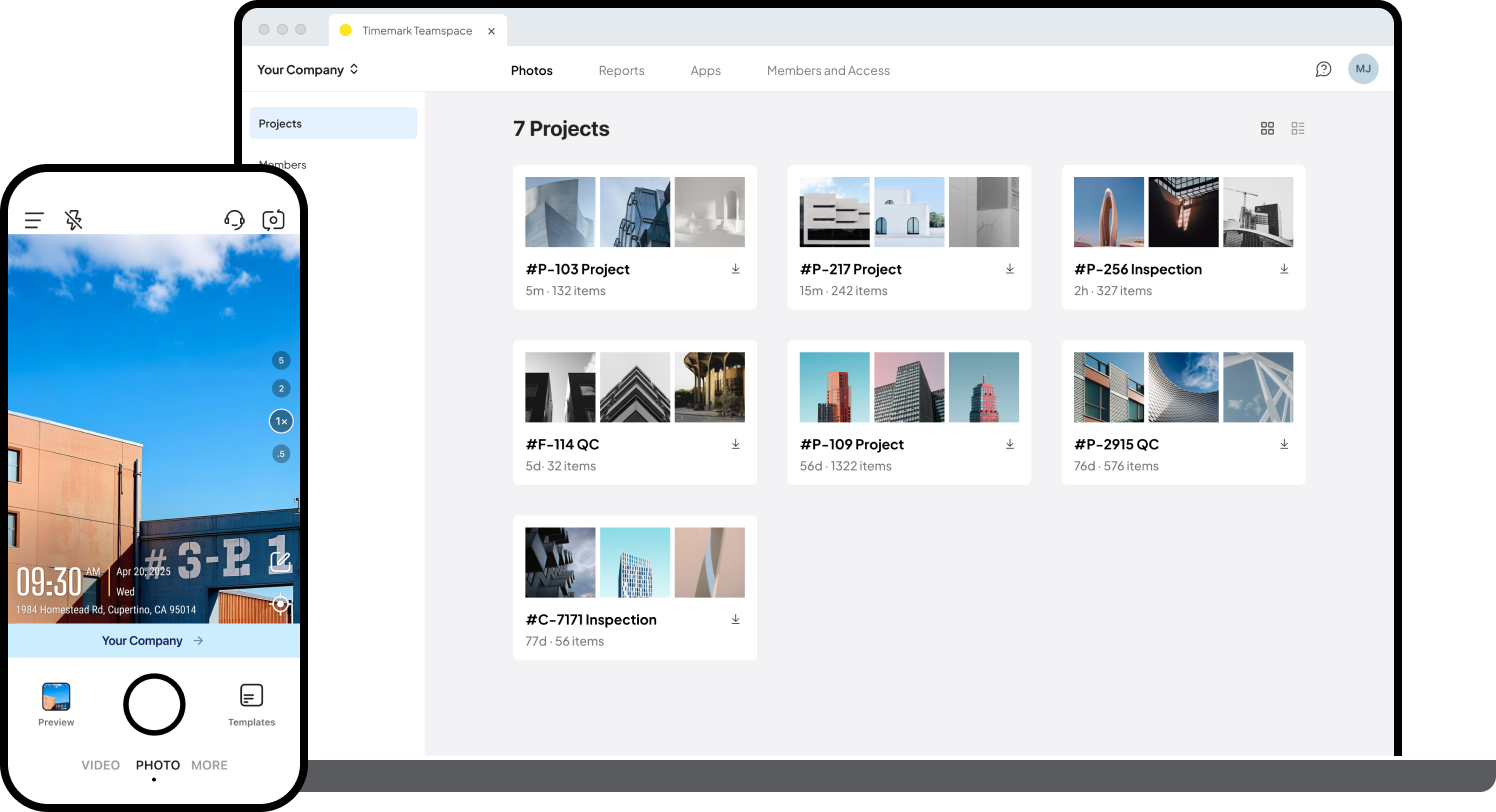This screenshot has width=1496, height=812.
Task: Tap the headset support icon
Action: (x=234, y=220)
